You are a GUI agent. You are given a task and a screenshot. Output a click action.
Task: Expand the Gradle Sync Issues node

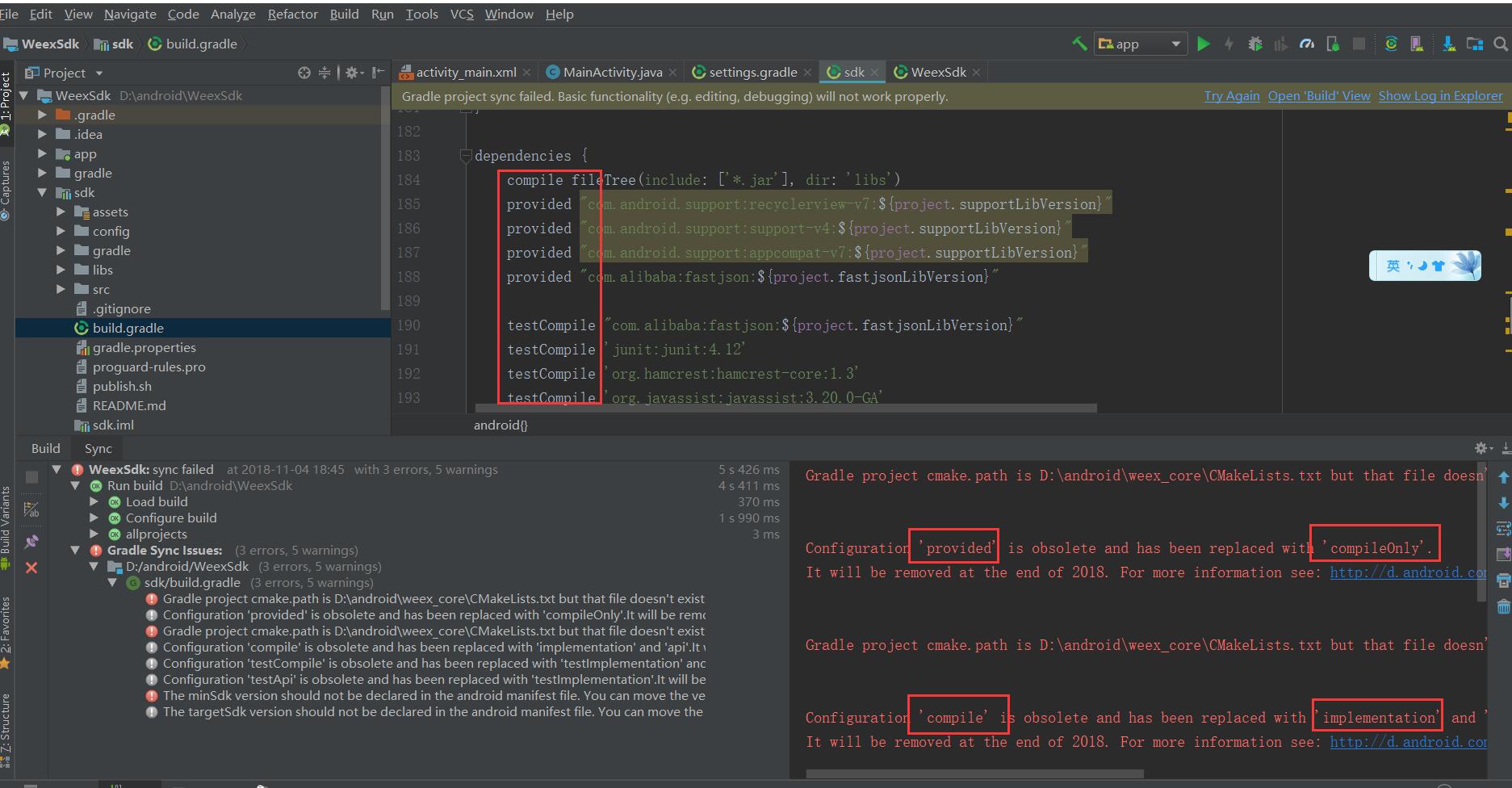click(x=75, y=550)
